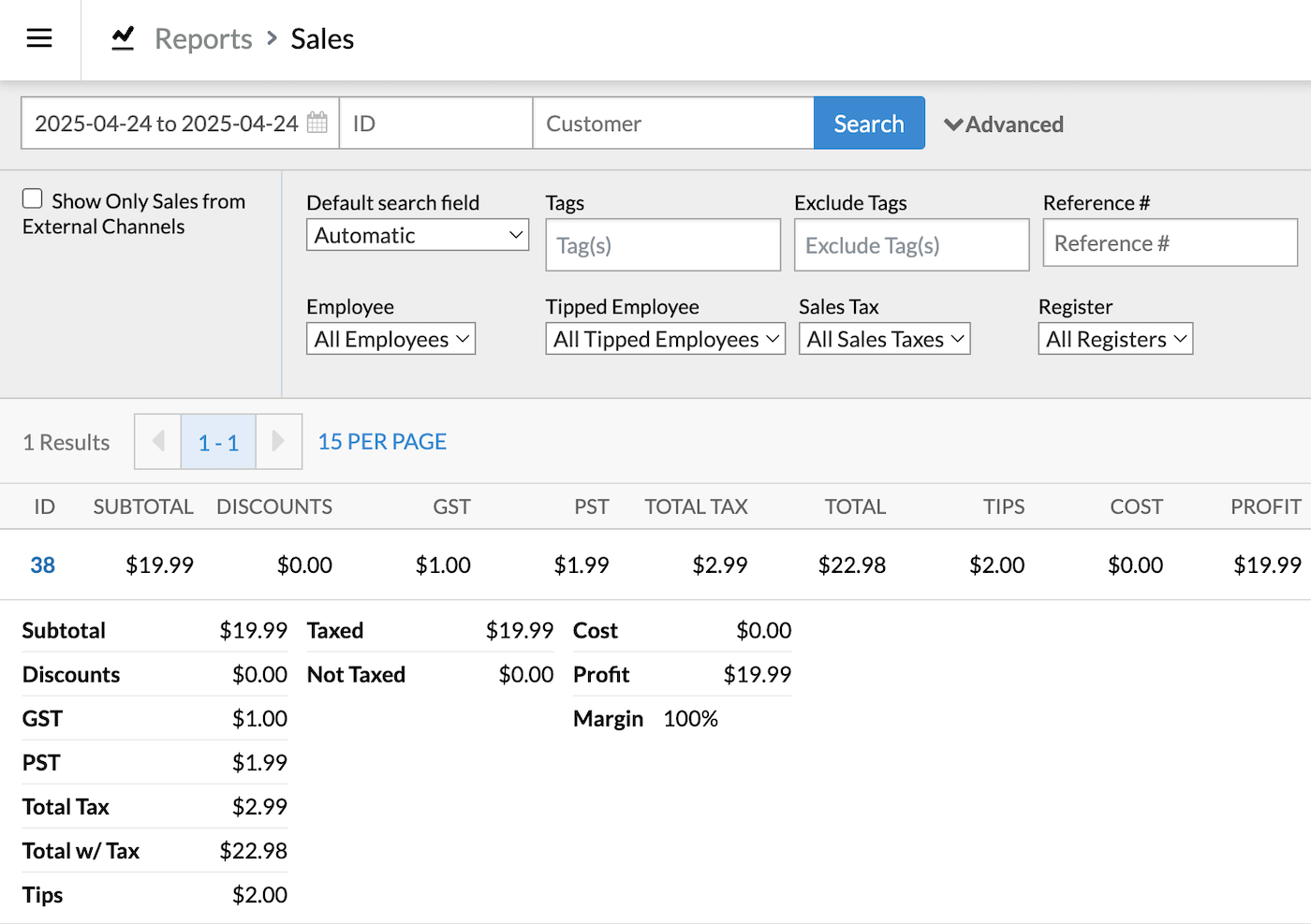Click the $2.00 tips cell in row 38
Viewport: 1311px width, 924px height.
coord(996,565)
